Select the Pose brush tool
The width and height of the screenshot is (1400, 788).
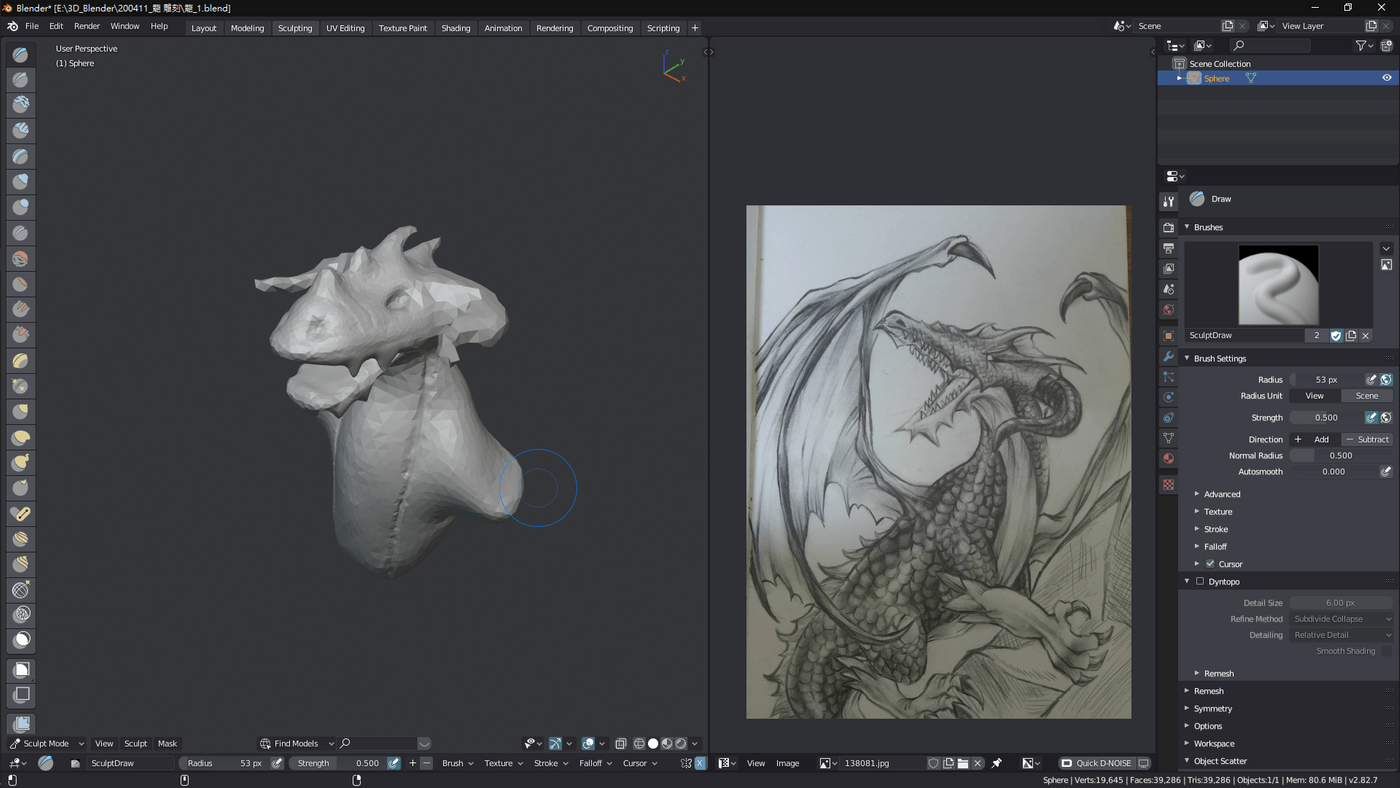(21, 513)
